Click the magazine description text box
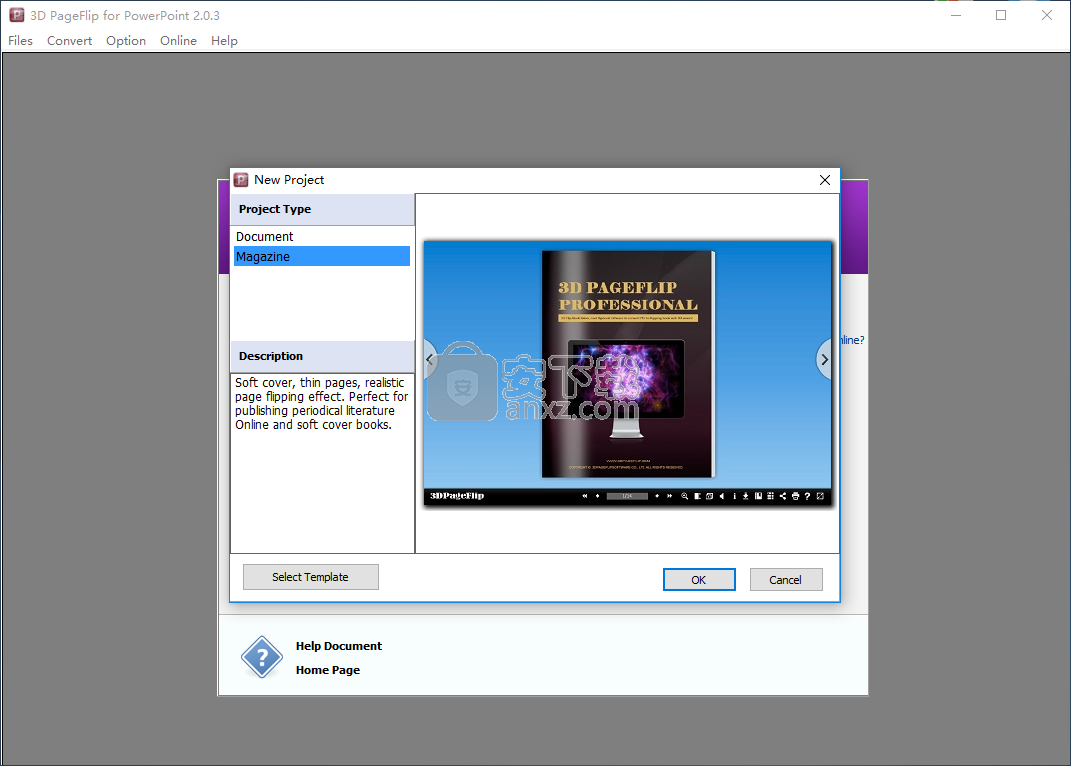The width and height of the screenshot is (1071, 766). click(322, 463)
